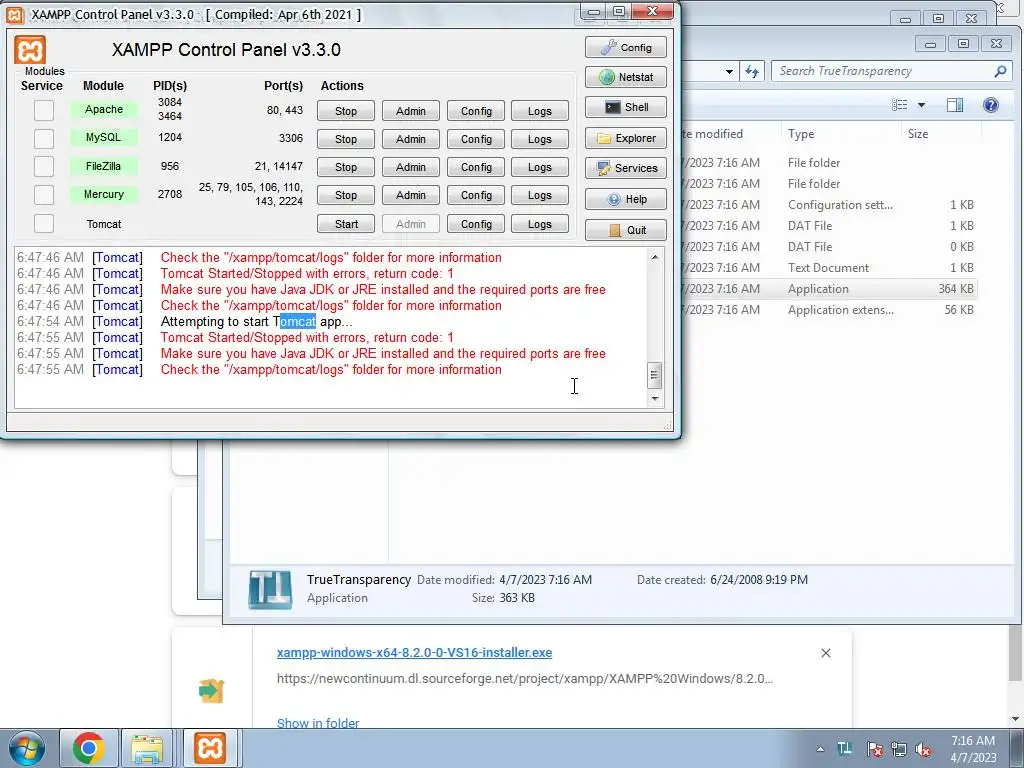Toggle the Tomcat service checkbox
Screen dimensions: 1024x768
[x=44, y=223]
